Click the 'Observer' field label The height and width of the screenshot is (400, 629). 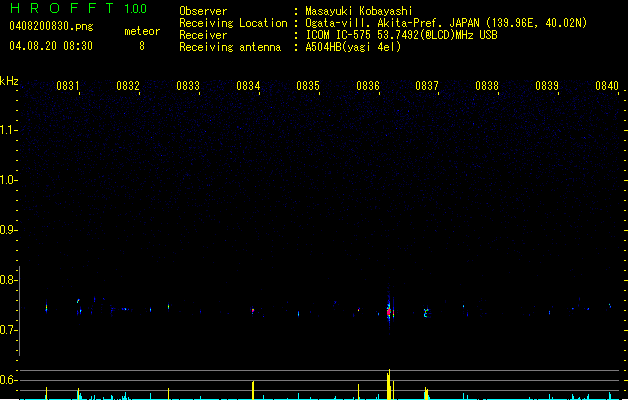pyautogui.click(x=203, y=11)
